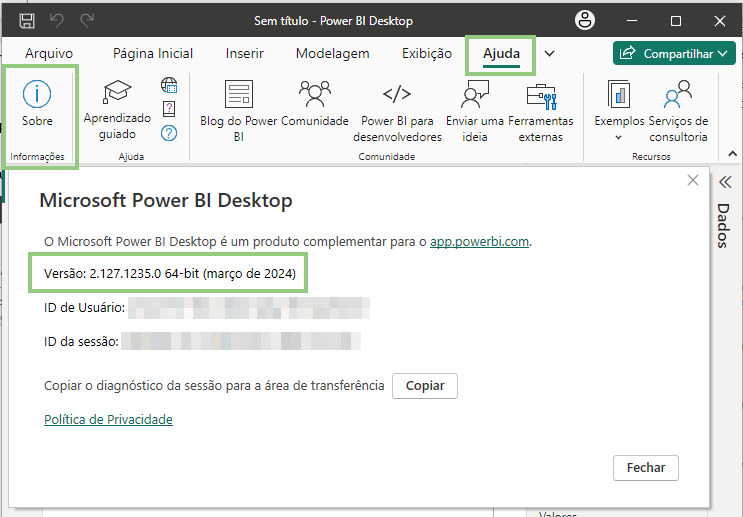Click the ID de Usuário label
743x517 pixels.
pos(84,308)
